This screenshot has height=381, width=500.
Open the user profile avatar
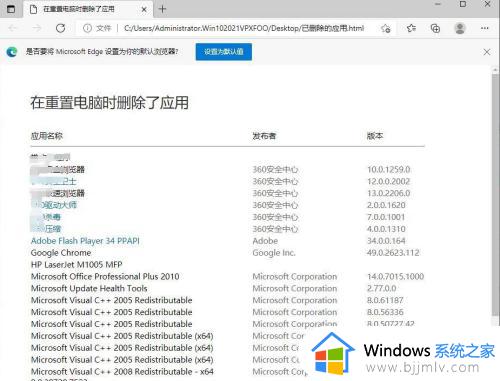[460, 28]
